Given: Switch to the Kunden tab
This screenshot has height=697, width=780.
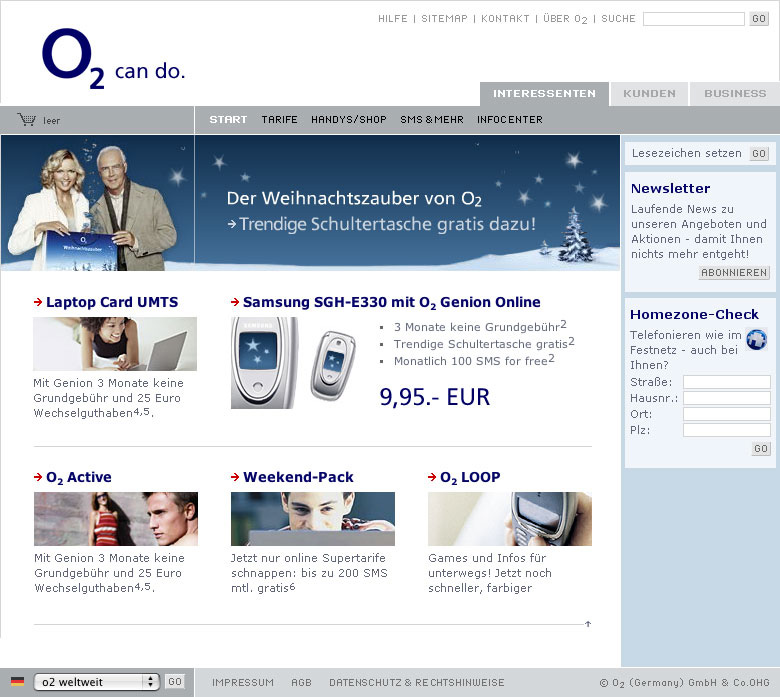Looking at the screenshot, I should coord(649,94).
